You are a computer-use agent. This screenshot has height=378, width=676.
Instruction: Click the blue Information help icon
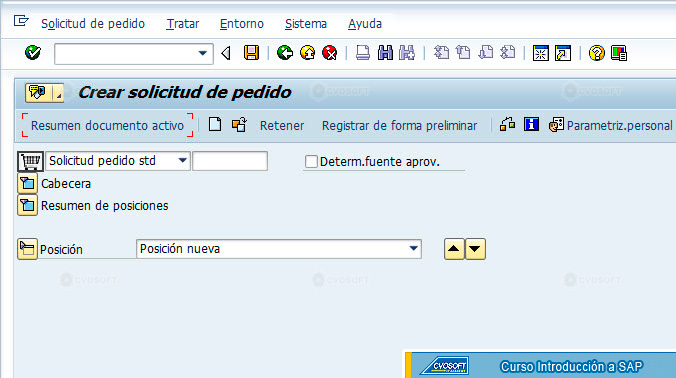[531, 125]
